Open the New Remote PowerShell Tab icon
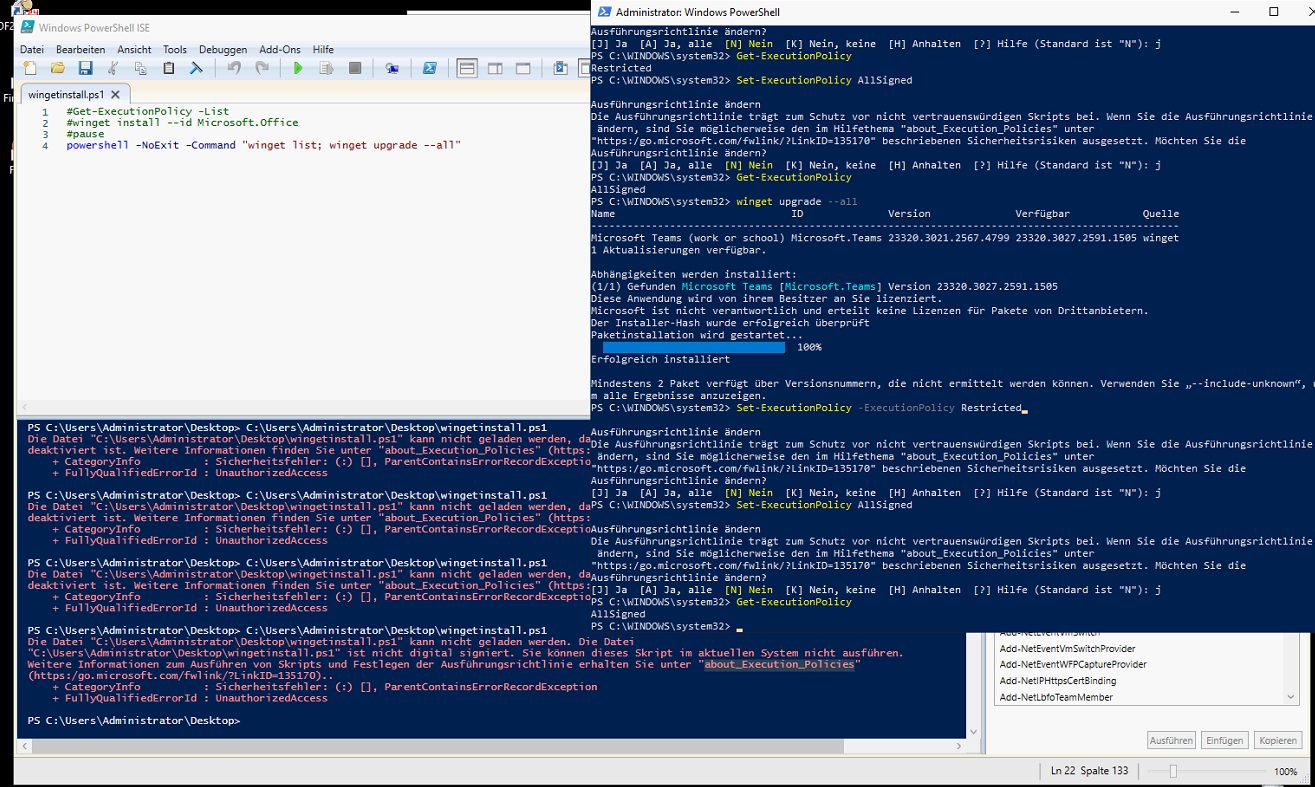1315x787 pixels. (392, 68)
